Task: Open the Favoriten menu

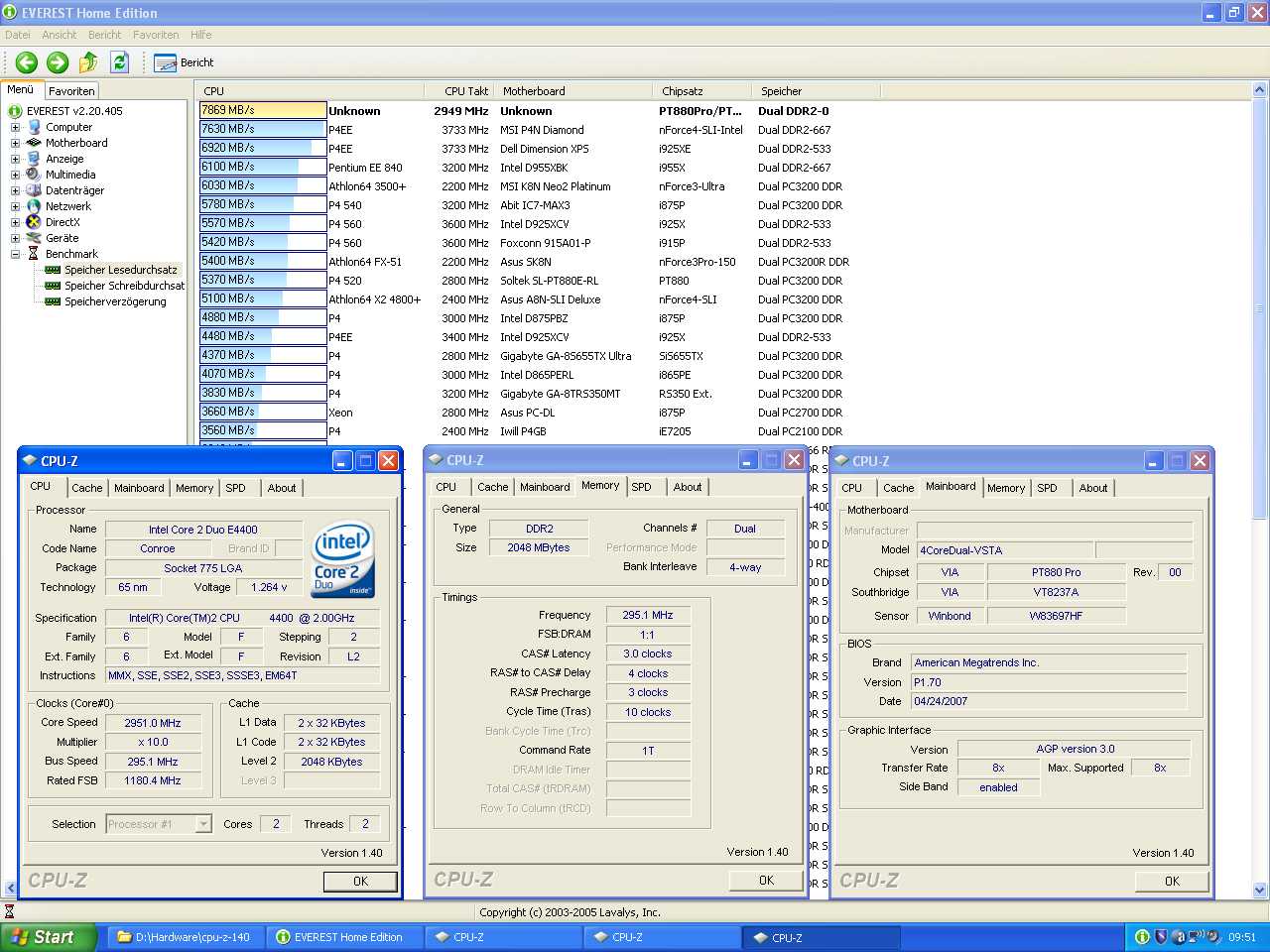Action: [156, 35]
